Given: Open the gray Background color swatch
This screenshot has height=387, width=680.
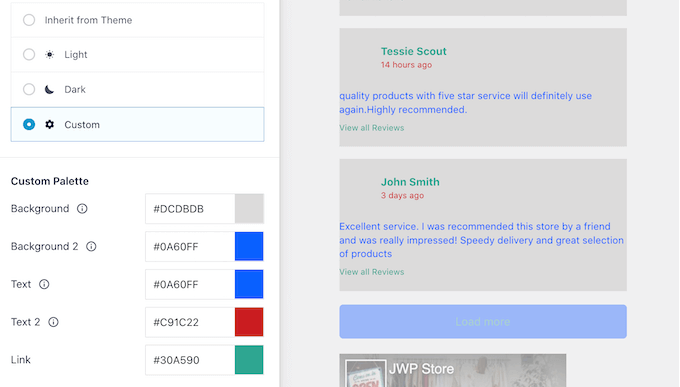Looking at the screenshot, I should [x=249, y=209].
